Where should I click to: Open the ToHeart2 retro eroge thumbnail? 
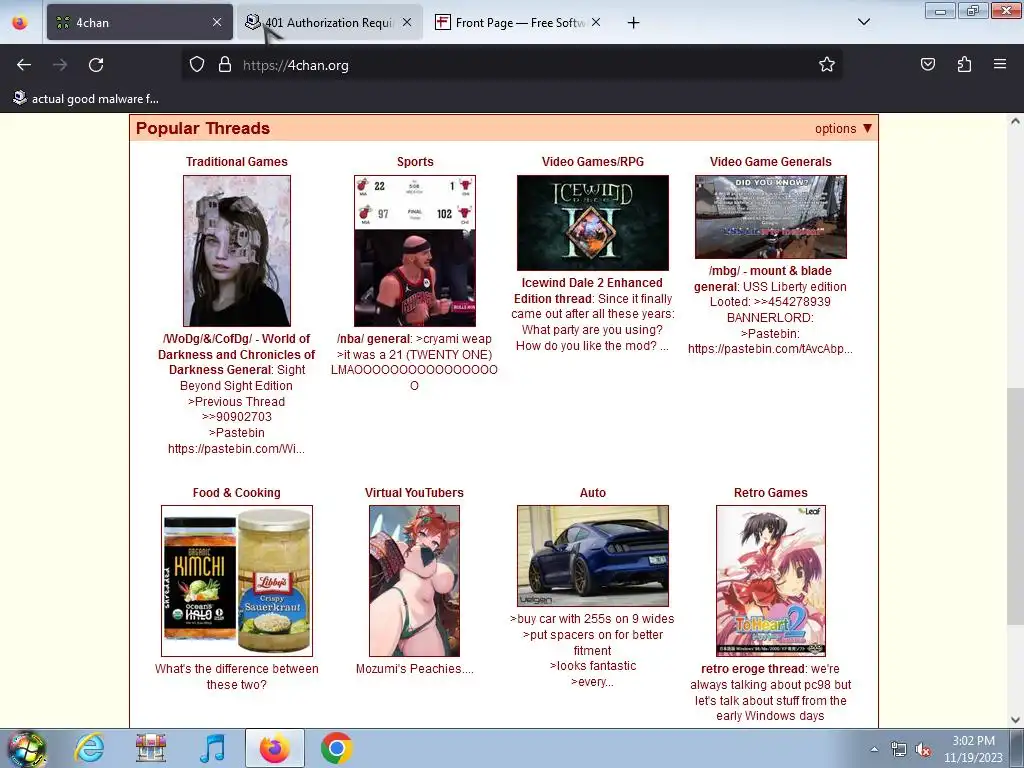771,581
